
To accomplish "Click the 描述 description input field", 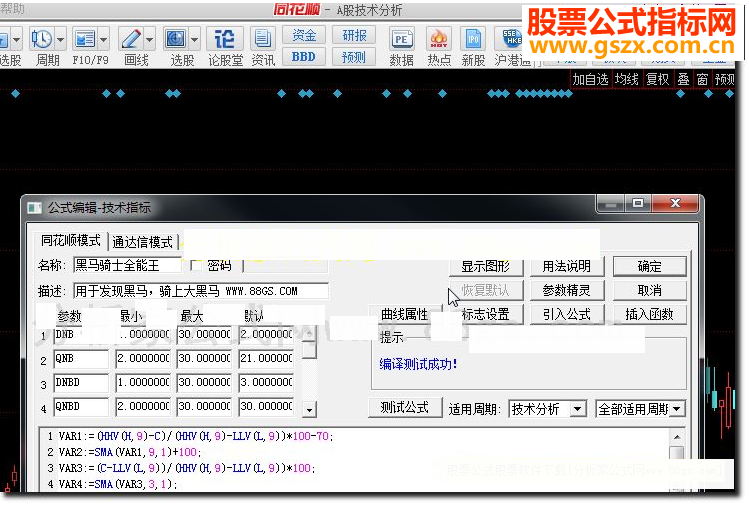I will click(201, 291).
